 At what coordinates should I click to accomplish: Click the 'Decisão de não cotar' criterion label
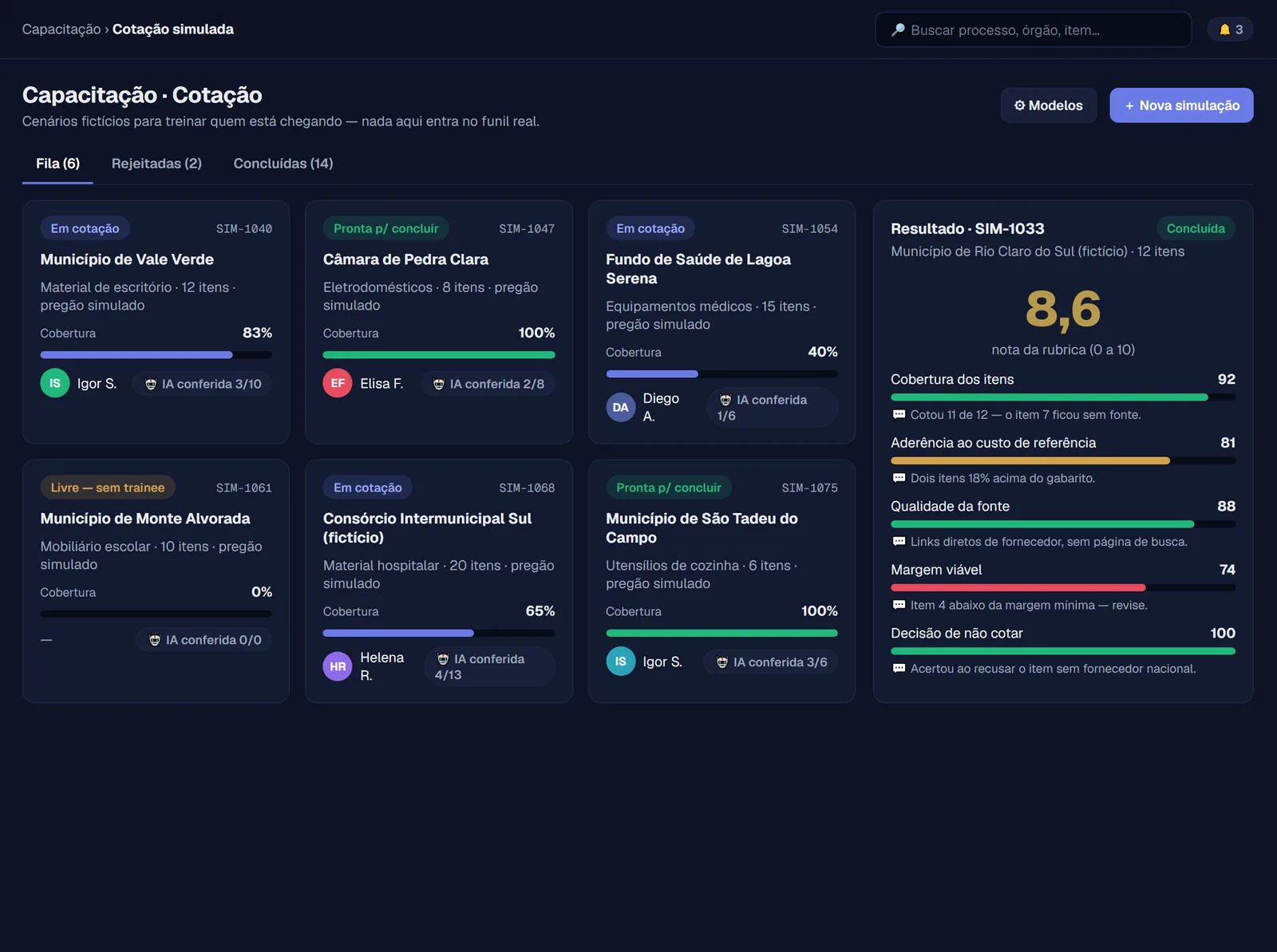click(957, 634)
